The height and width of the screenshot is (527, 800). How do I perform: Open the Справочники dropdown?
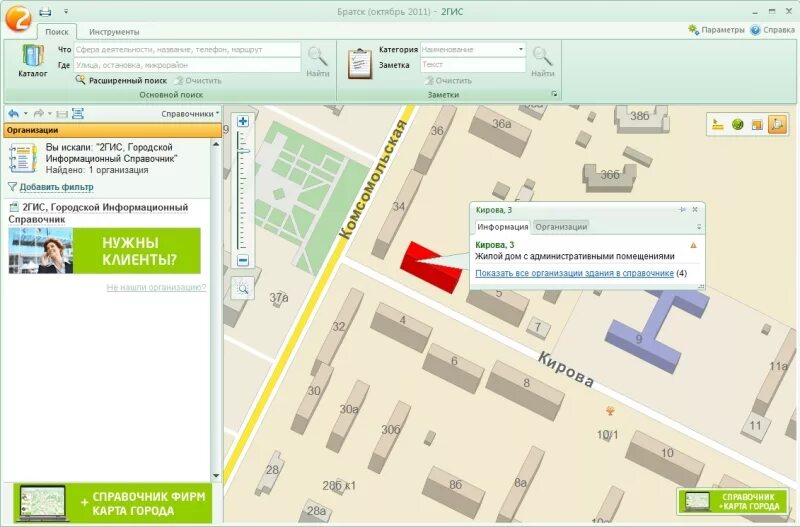coord(190,114)
